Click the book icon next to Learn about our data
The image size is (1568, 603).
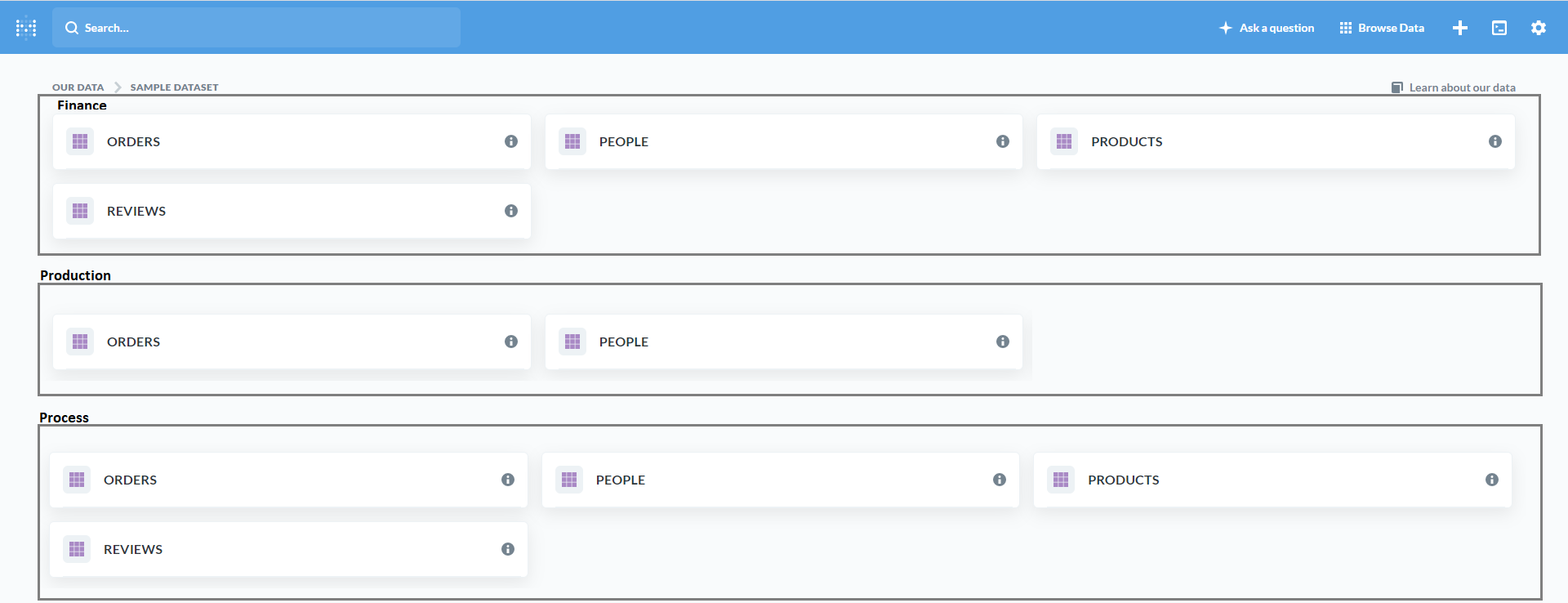1396,87
